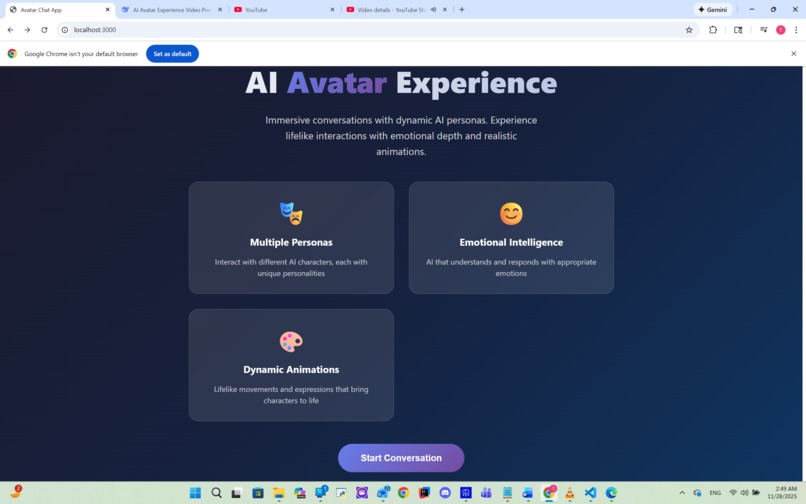806x504 pixels.
Task: Launch Microsoft Store from the taskbar
Action: point(258,493)
